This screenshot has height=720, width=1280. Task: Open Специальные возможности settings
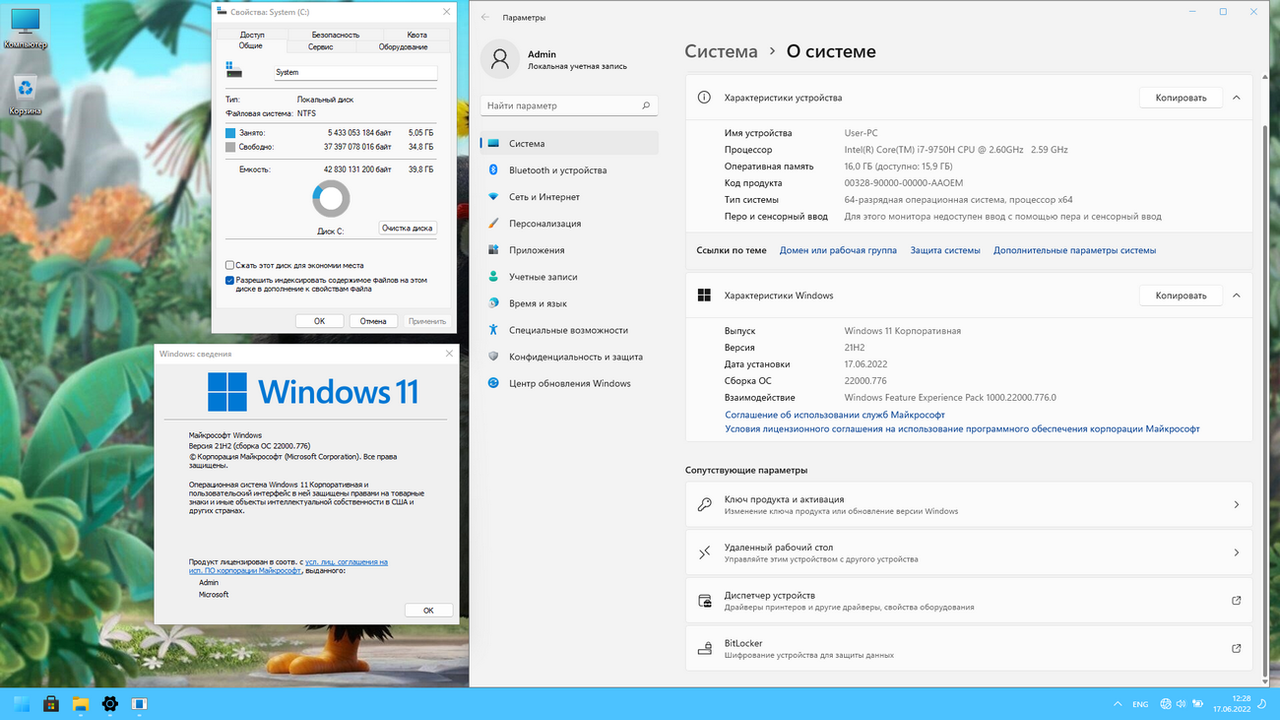[569, 330]
